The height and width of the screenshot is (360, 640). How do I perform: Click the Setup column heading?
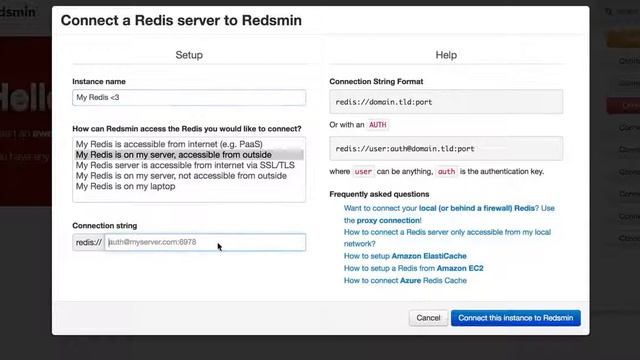pyautogui.click(x=189, y=55)
